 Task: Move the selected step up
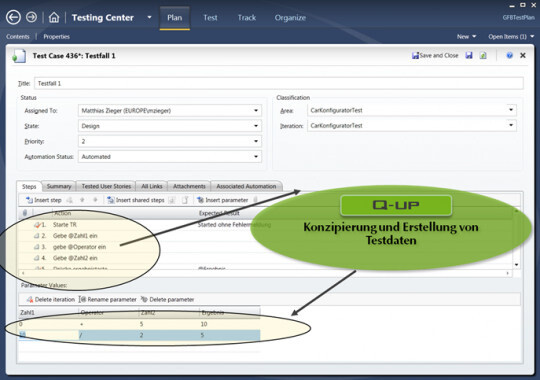click(82, 200)
